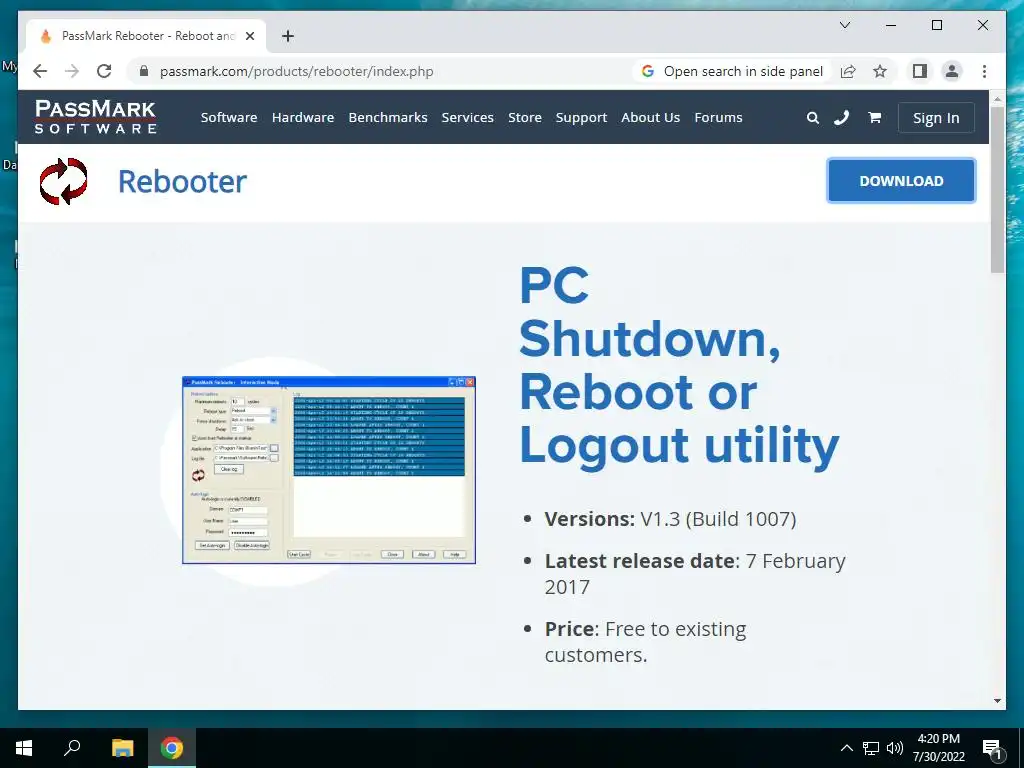Viewport: 1024px width, 768px height.
Task: Open the Store menu
Action: coord(525,118)
